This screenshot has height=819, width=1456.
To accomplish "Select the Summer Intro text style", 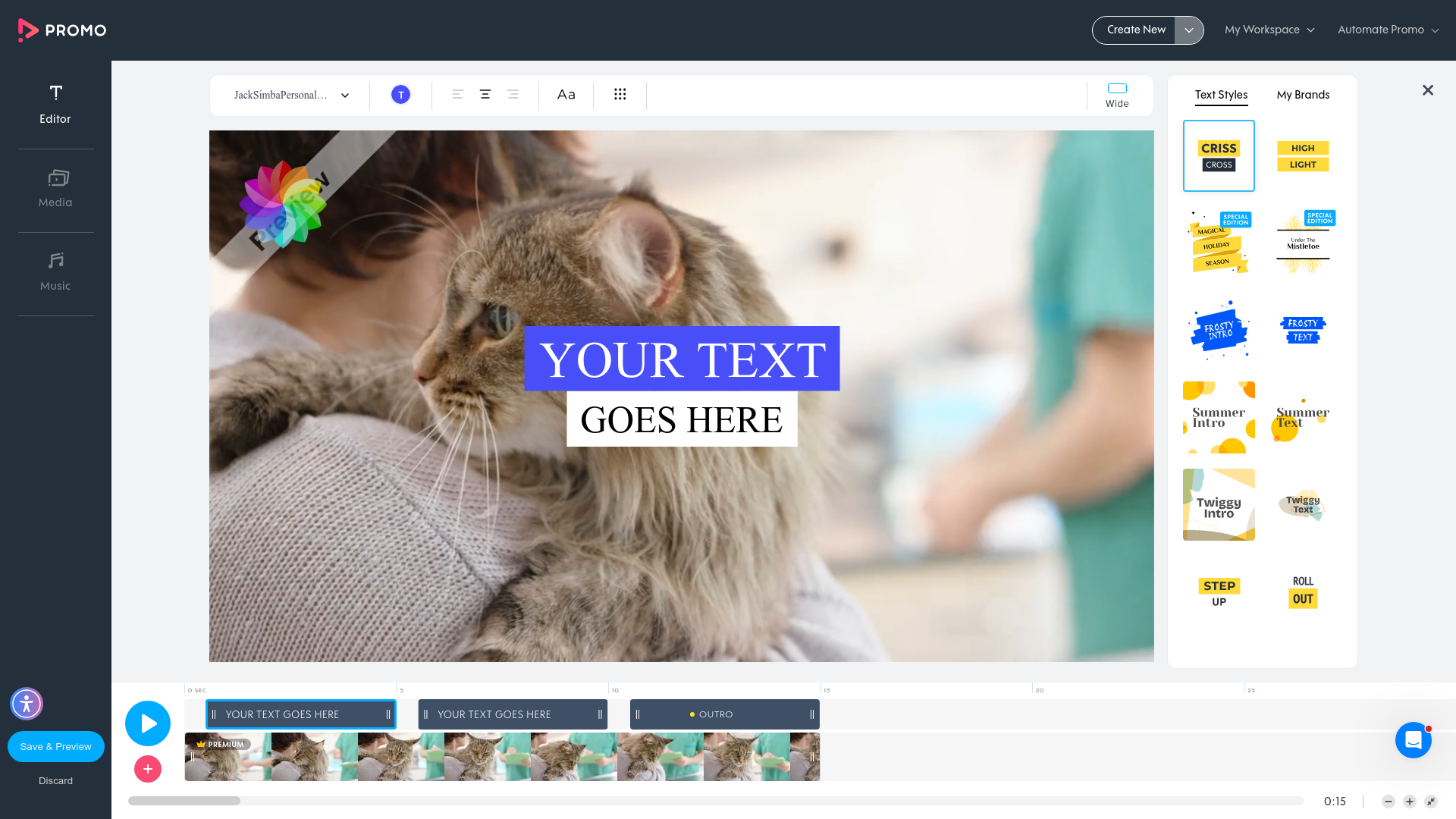I will 1219,417.
